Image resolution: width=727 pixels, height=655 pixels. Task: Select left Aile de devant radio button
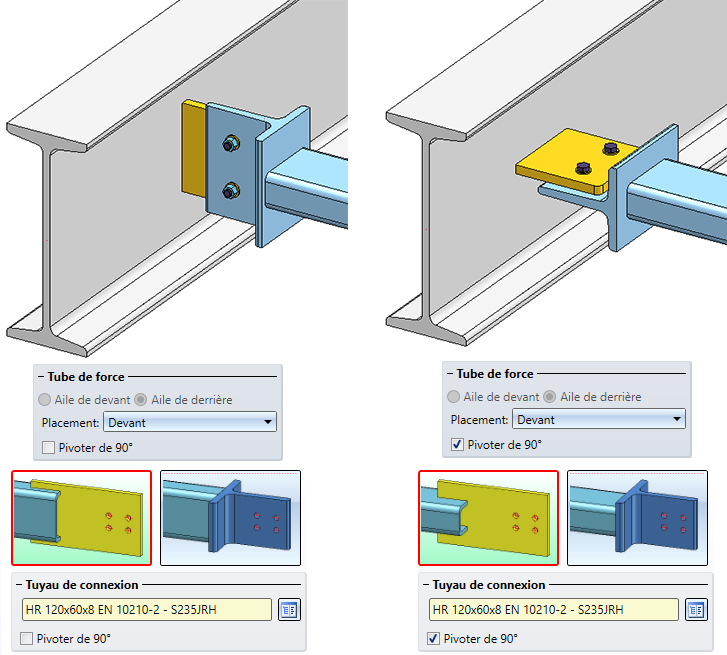pyautogui.click(x=45, y=400)
